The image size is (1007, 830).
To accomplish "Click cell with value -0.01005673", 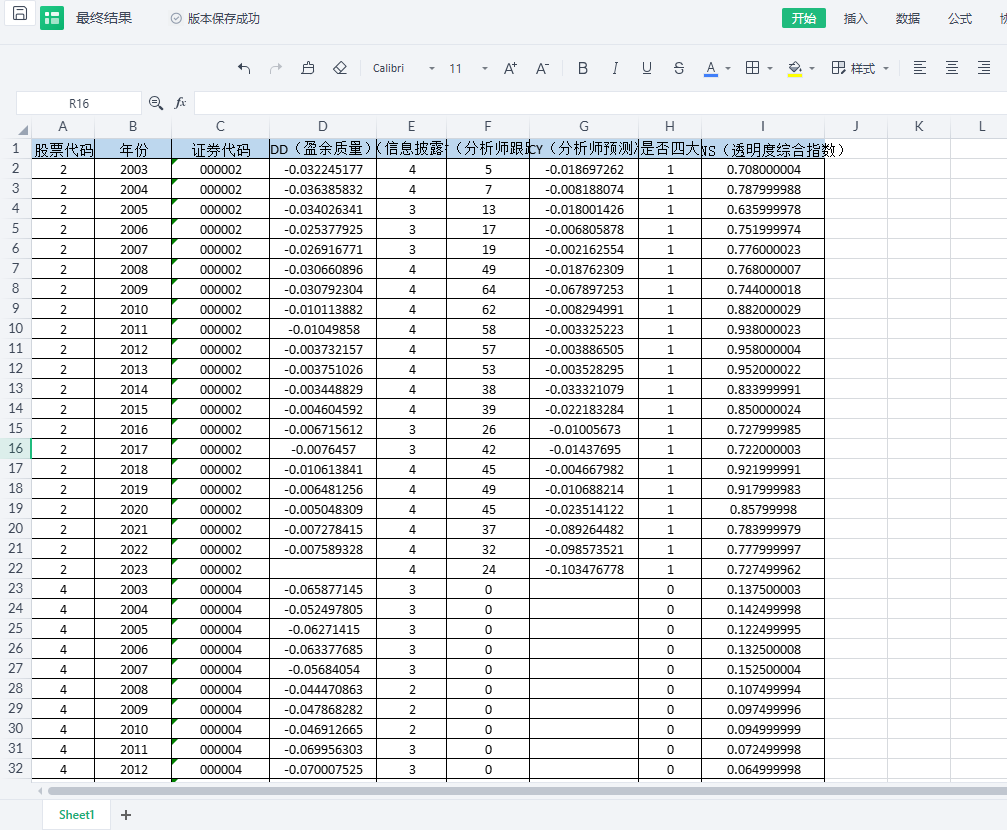I will (584, 429).
